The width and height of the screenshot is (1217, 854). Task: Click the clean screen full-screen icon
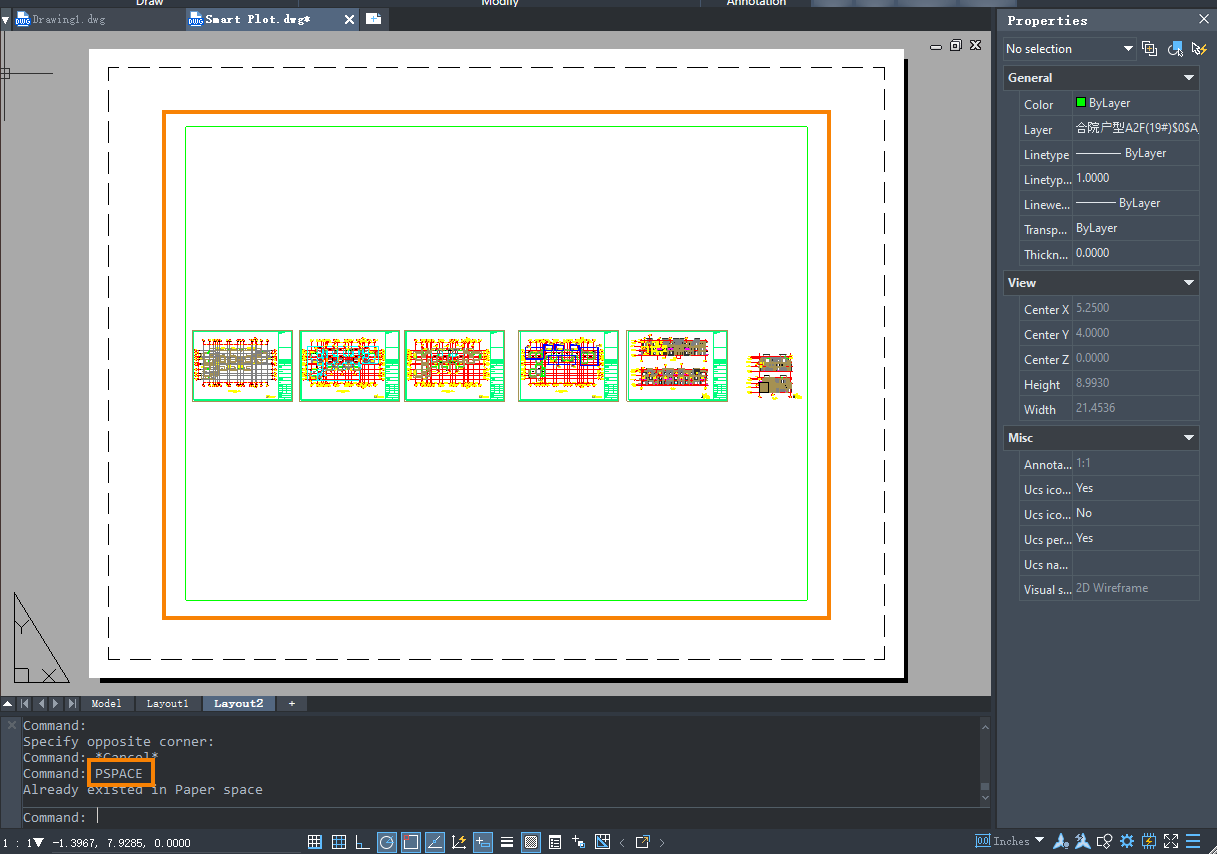tap(1171, 841)
